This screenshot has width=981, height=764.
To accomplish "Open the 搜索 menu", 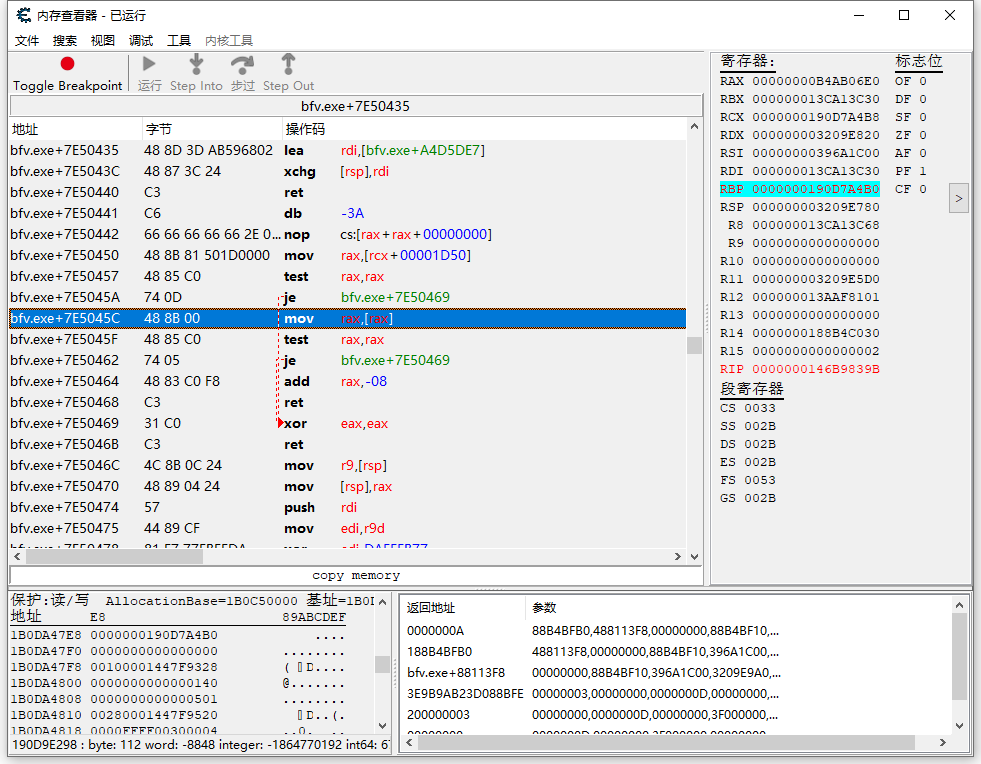I will (x=64, y=41).
